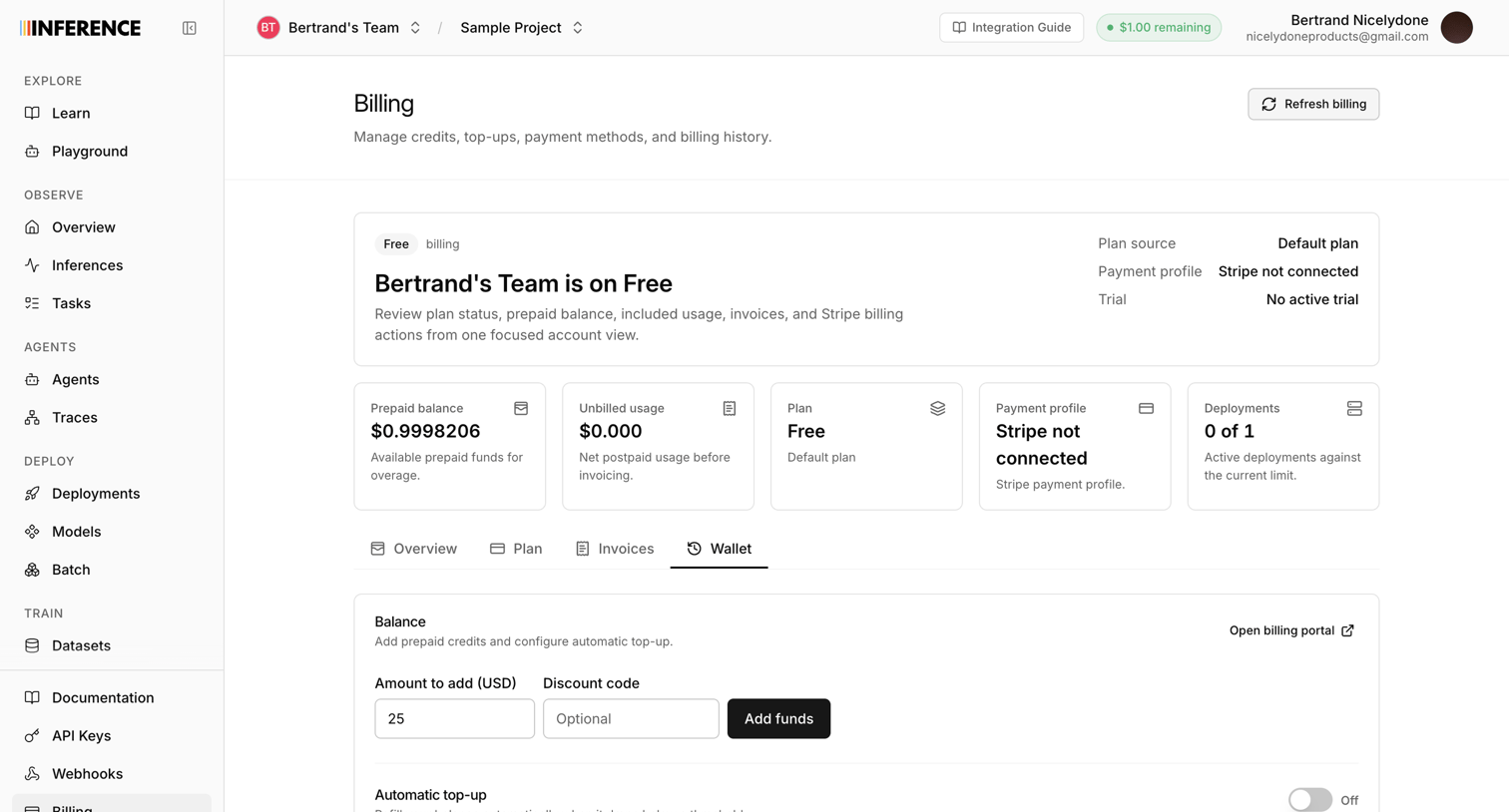
Task: Click the Deployments rocket icon
Action: coord(32,494)
